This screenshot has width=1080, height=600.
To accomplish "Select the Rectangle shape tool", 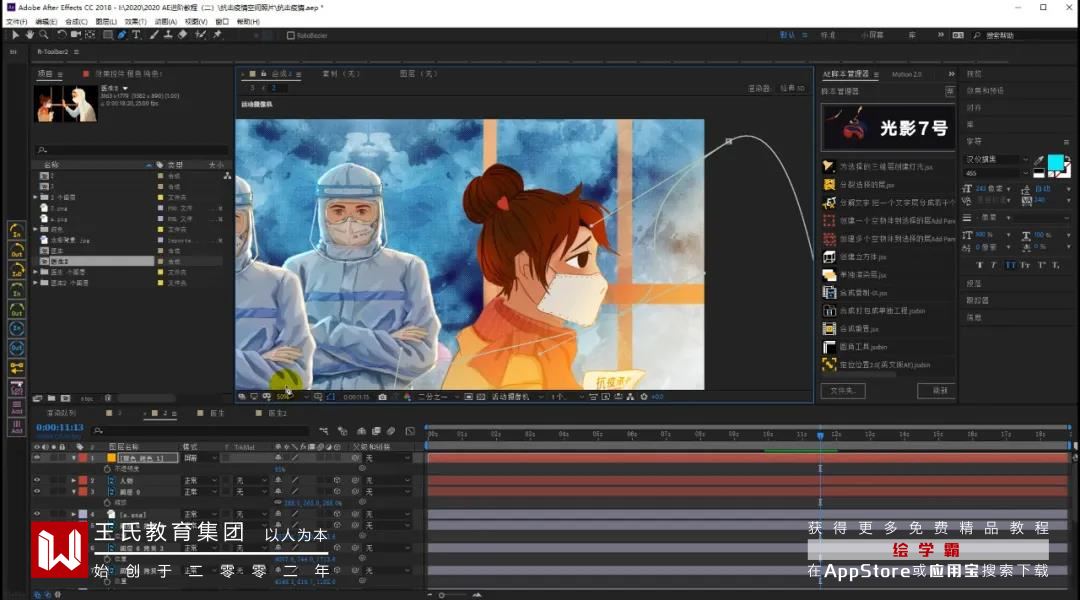I will pyautogui.click(x=108, y=34).
